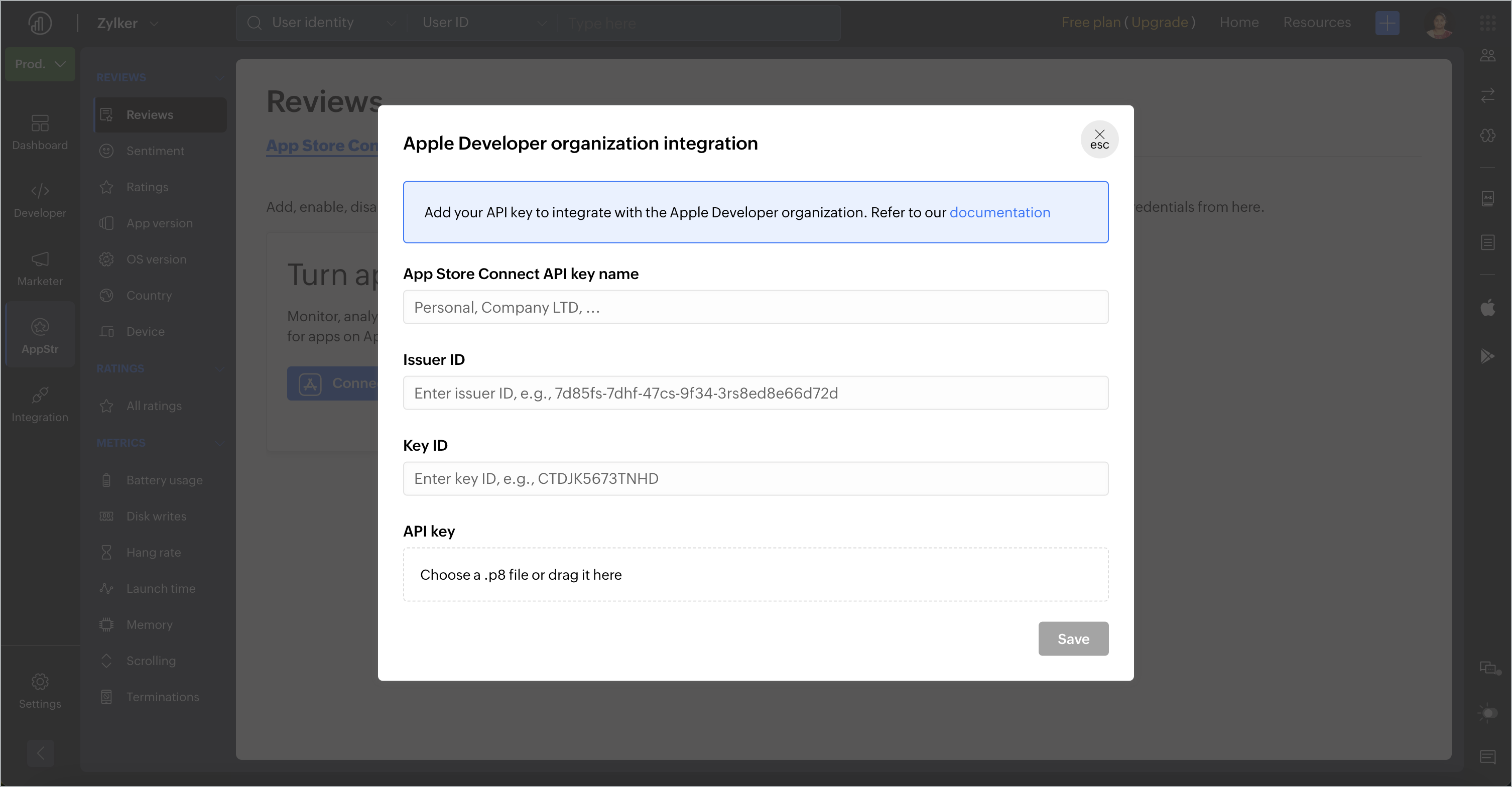
Task: Click the blue plus icon in header
Action: click(1387, 23)
